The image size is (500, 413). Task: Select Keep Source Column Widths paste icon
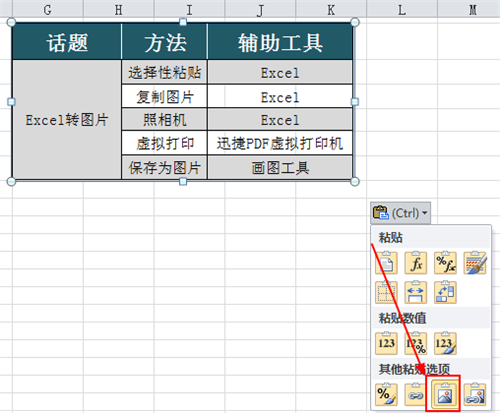click(x=416, y=292)
